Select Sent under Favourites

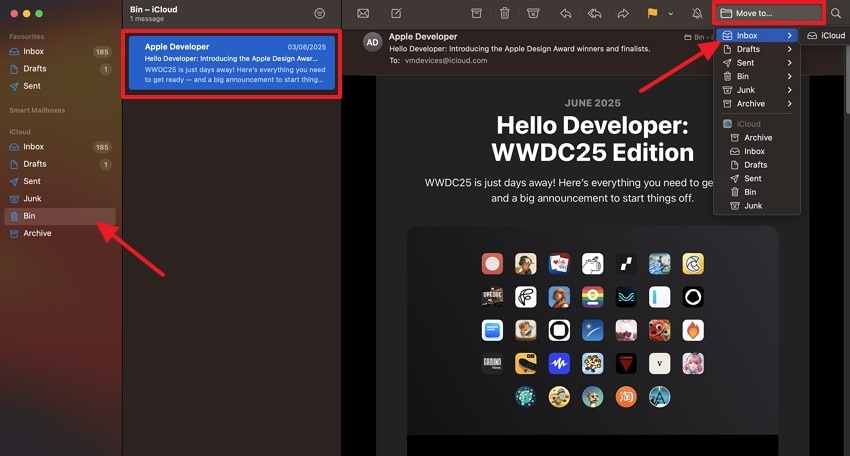coord(60,86)
